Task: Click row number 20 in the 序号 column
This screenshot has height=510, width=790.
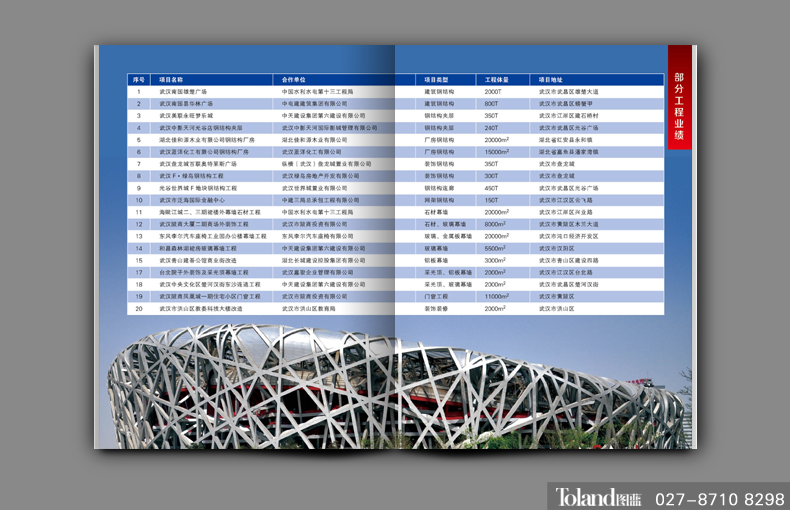Action: (x=139, y=309)
